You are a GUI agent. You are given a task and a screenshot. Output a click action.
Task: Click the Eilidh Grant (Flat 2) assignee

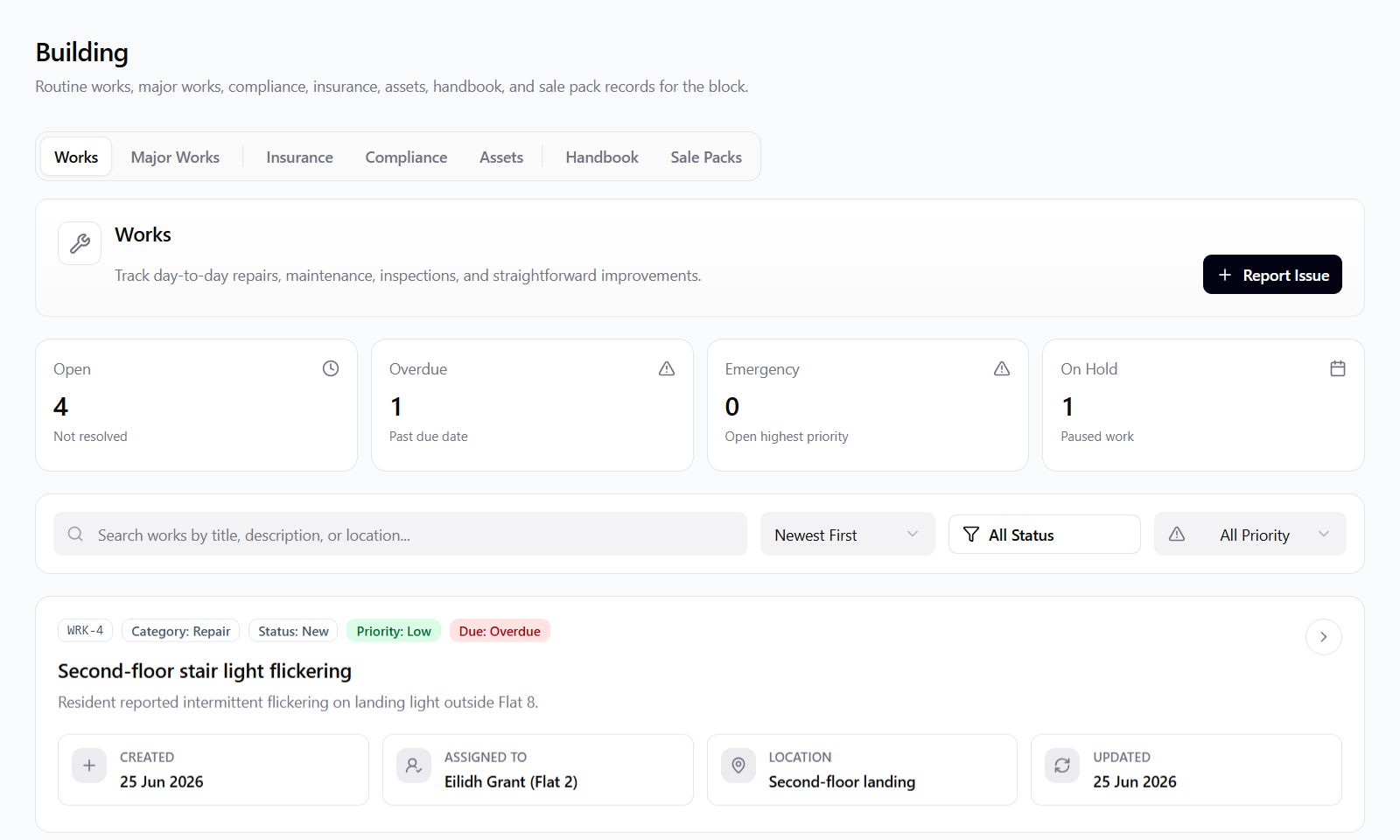pos(511,782)
